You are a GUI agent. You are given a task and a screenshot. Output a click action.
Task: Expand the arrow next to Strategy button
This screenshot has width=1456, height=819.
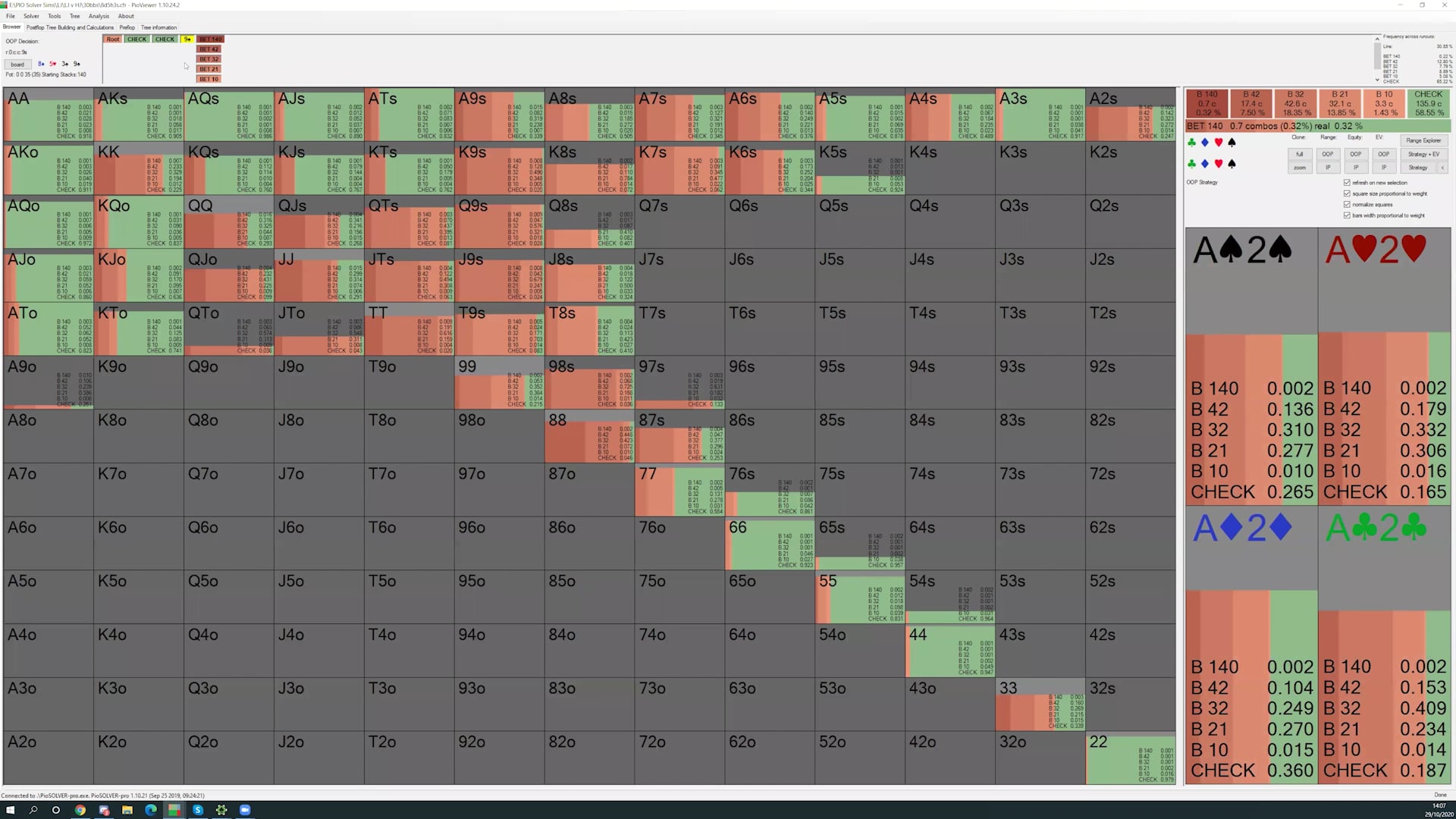pyautogui.click(x=1442, y=168)
